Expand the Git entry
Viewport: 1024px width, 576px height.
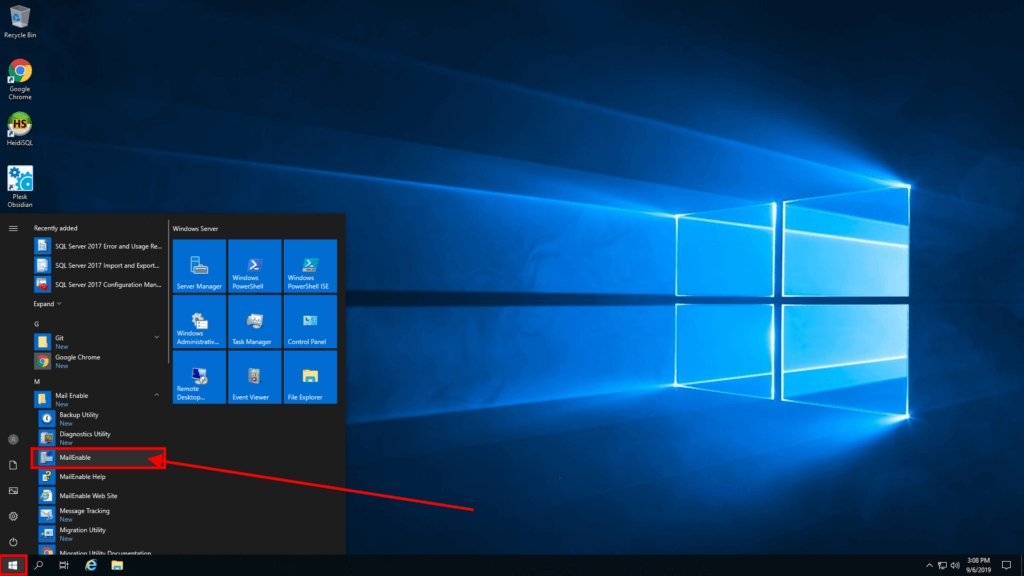pos(156,338)
